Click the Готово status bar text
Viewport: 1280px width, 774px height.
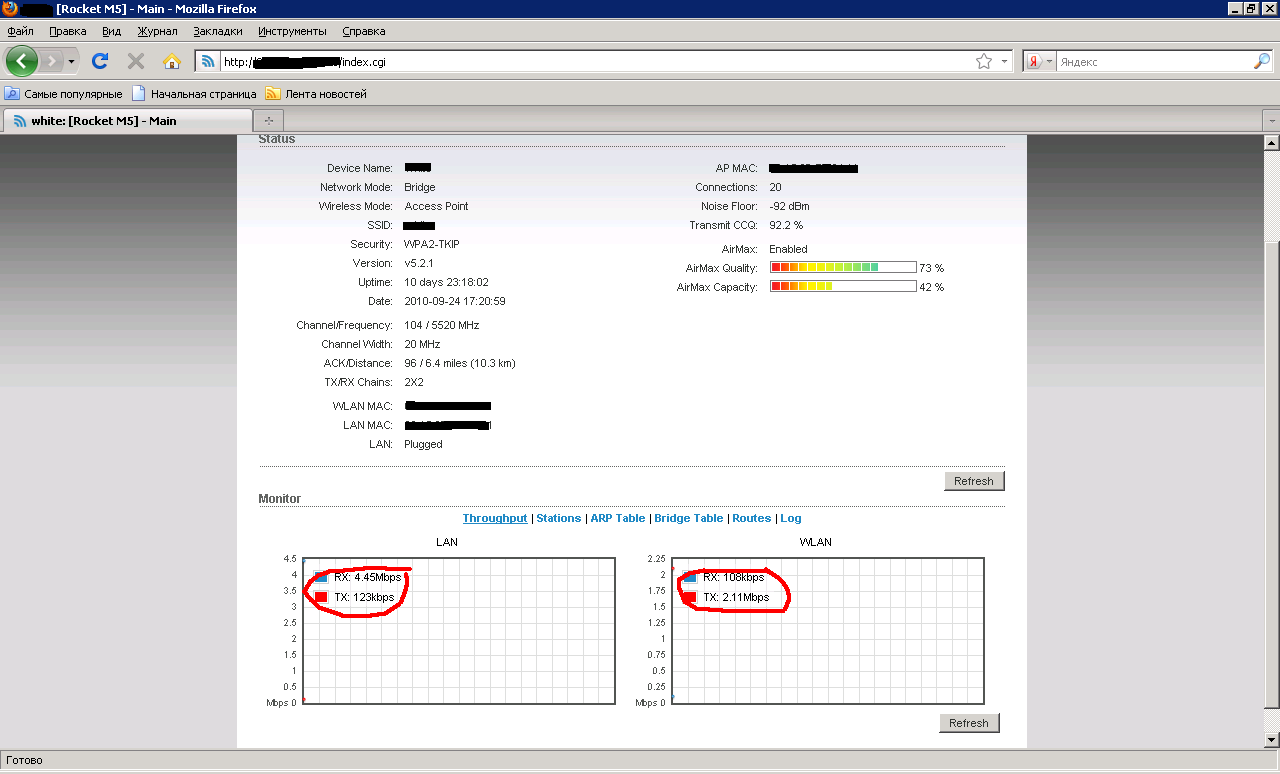pos(24,760)
